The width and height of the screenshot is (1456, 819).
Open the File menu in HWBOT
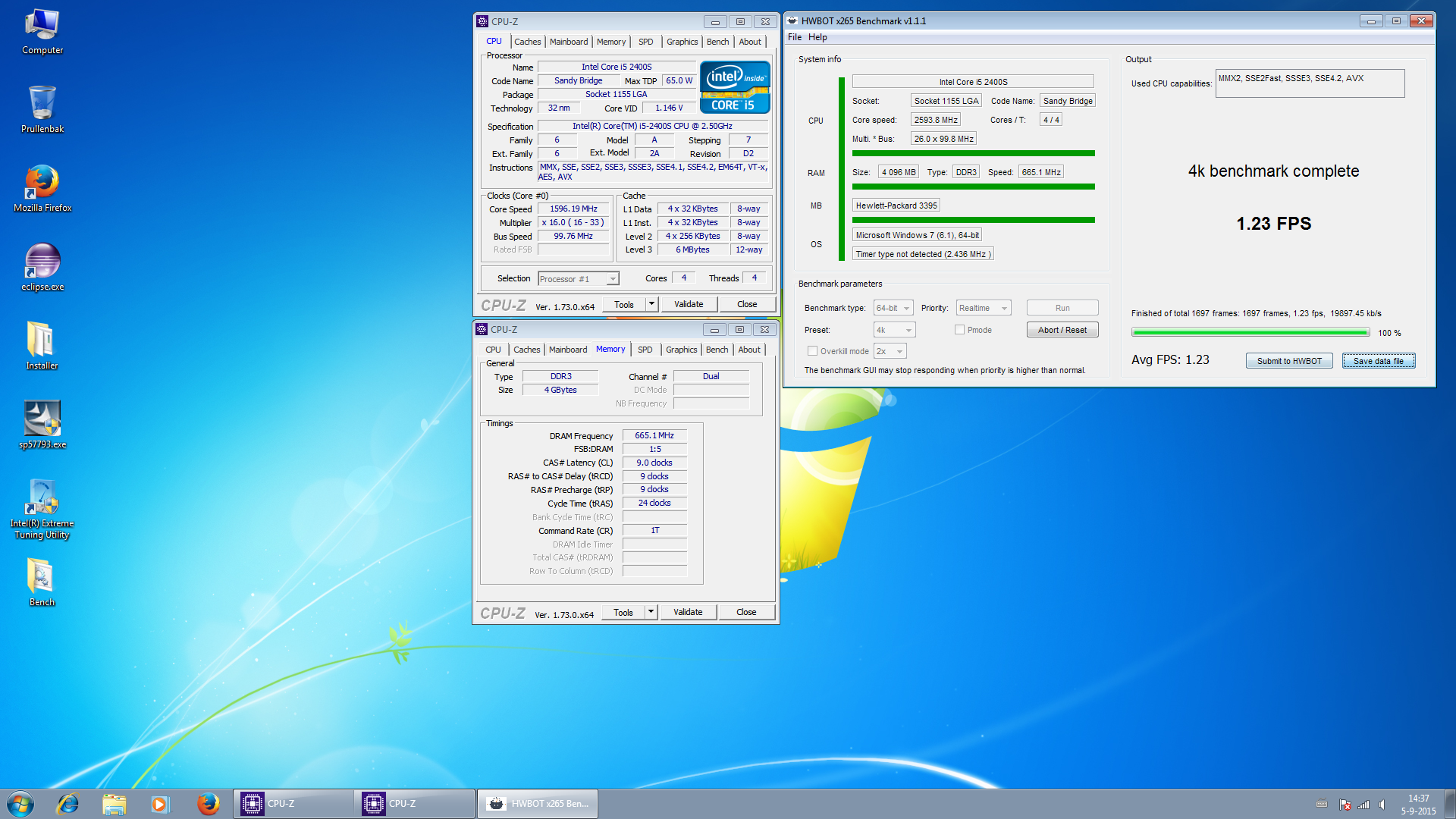click(794, 37)
